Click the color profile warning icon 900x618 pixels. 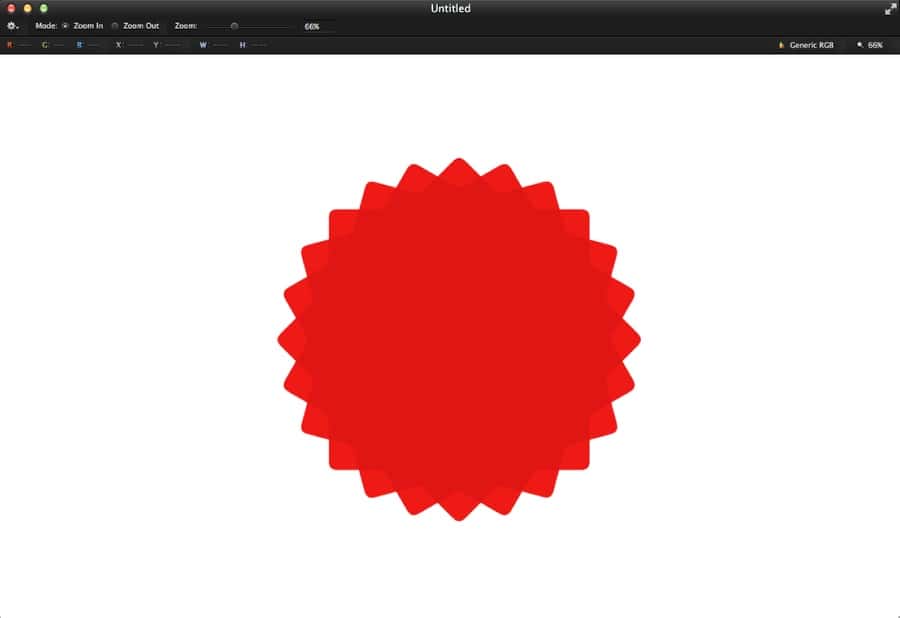781,45
